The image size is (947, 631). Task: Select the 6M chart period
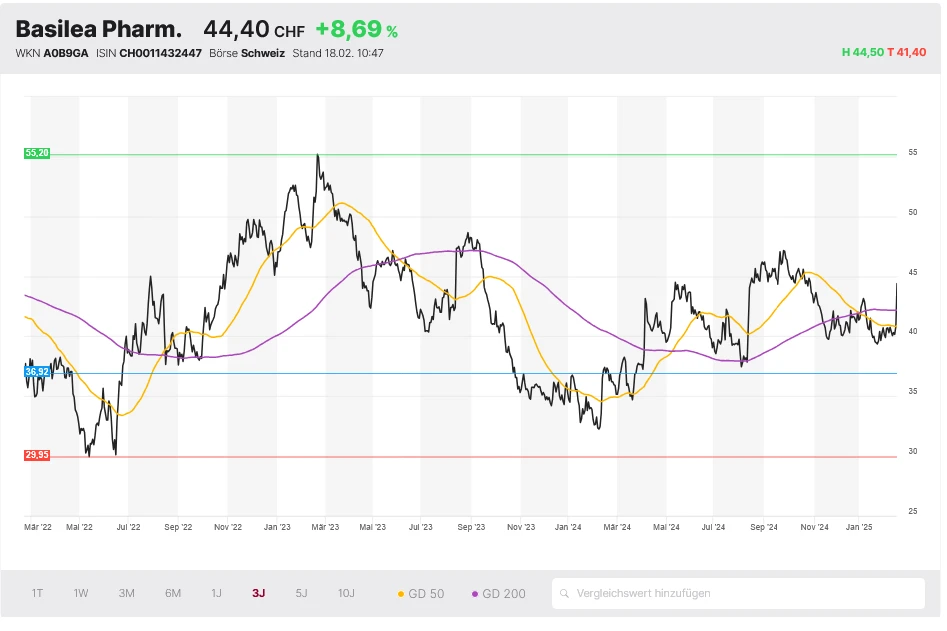[x=172, y=592]
